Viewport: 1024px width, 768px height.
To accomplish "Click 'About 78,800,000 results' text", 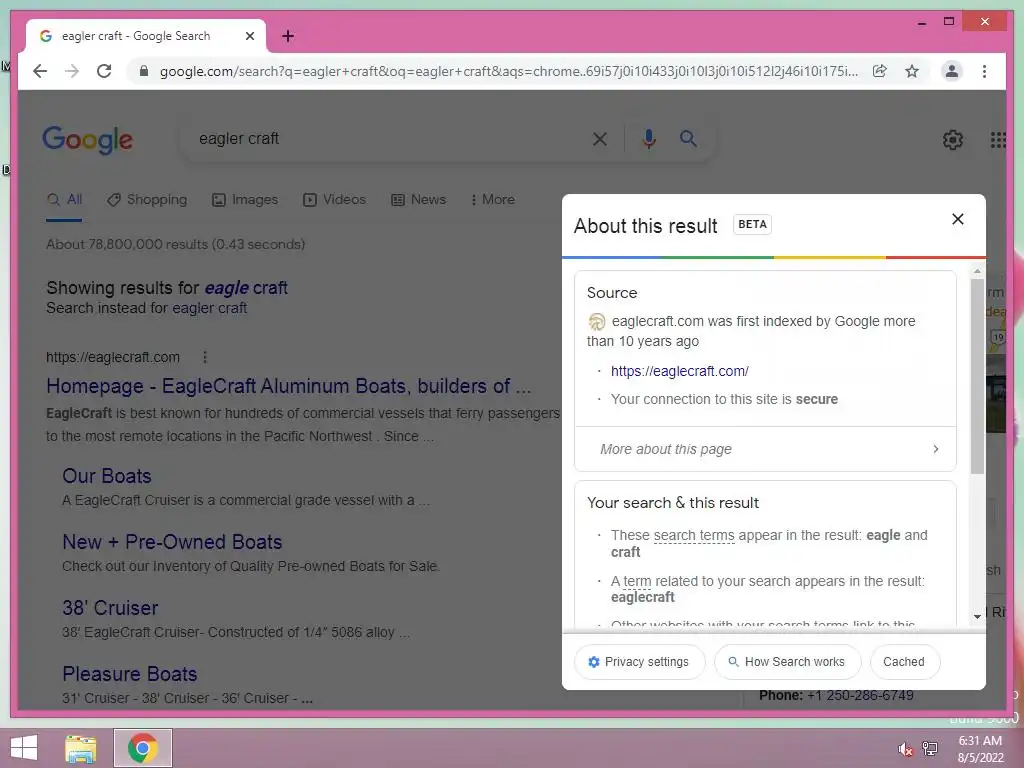I will (175, 244).
